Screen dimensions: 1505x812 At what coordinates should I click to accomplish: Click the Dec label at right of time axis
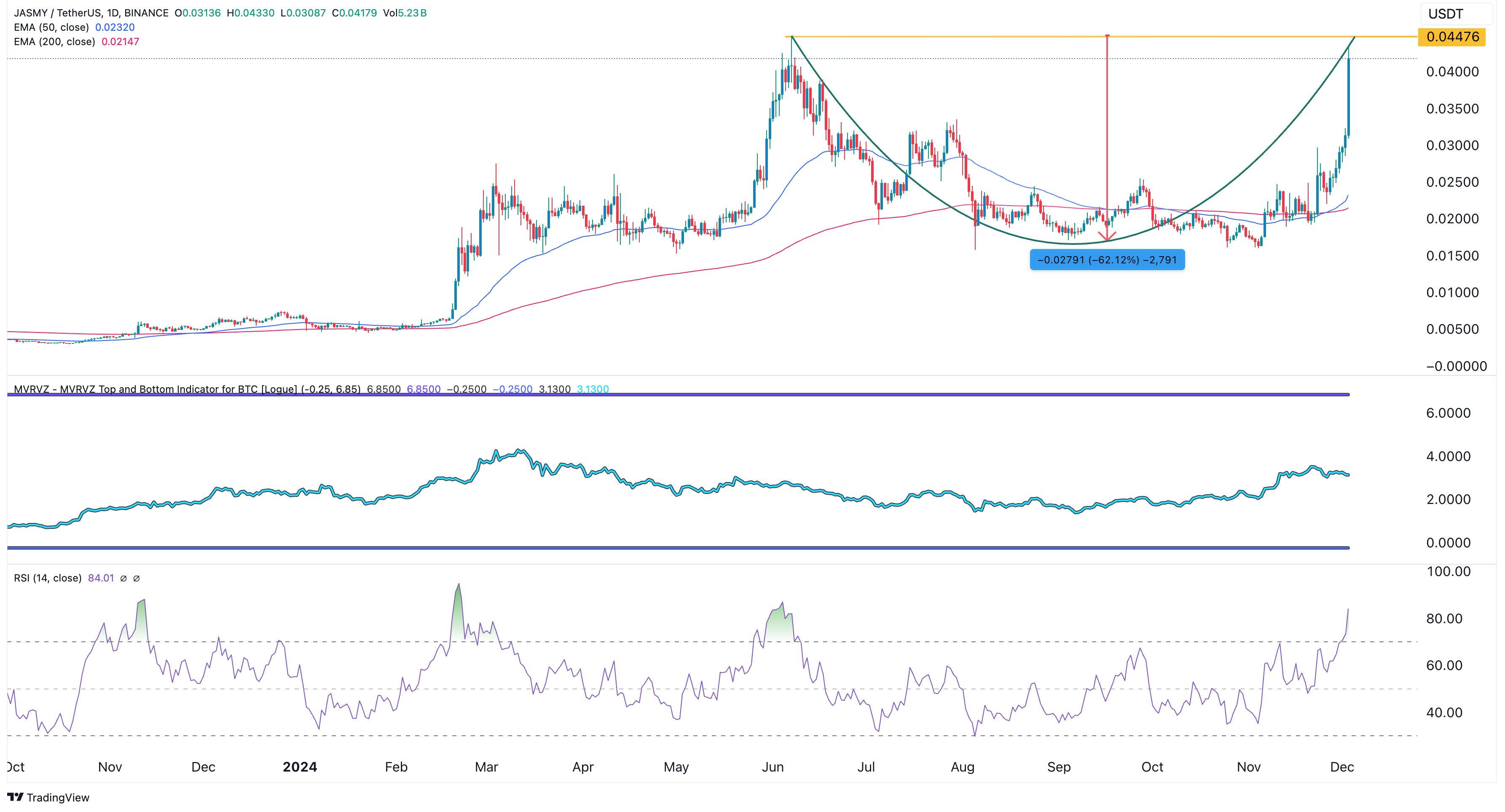pyautogui.click(x=1341, y=767)
